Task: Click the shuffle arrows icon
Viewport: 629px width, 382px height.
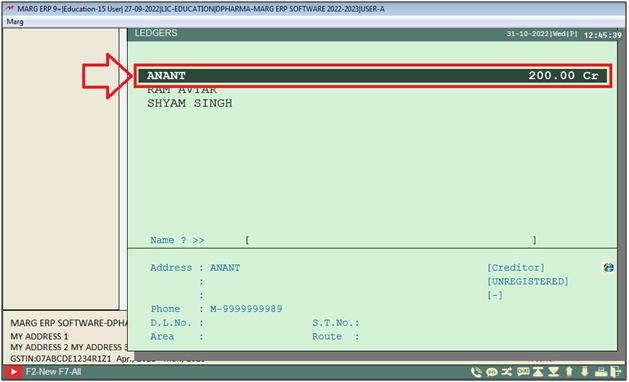Action: tap(507, 372)
